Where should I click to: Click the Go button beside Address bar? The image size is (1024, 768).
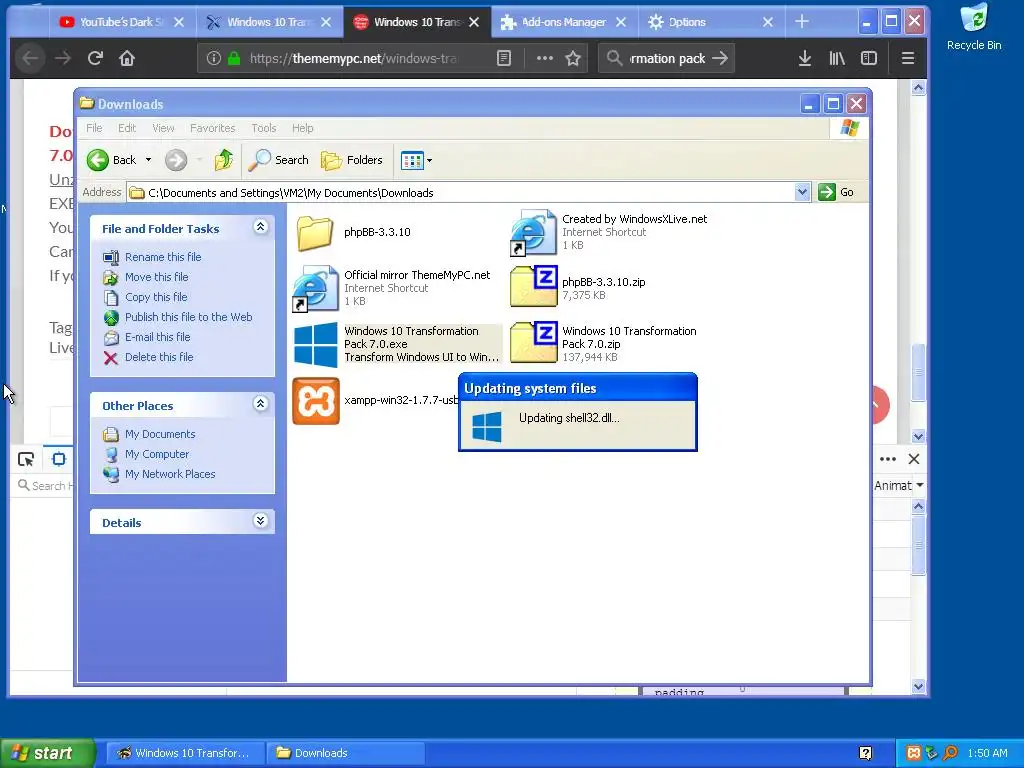click(837, 192)
